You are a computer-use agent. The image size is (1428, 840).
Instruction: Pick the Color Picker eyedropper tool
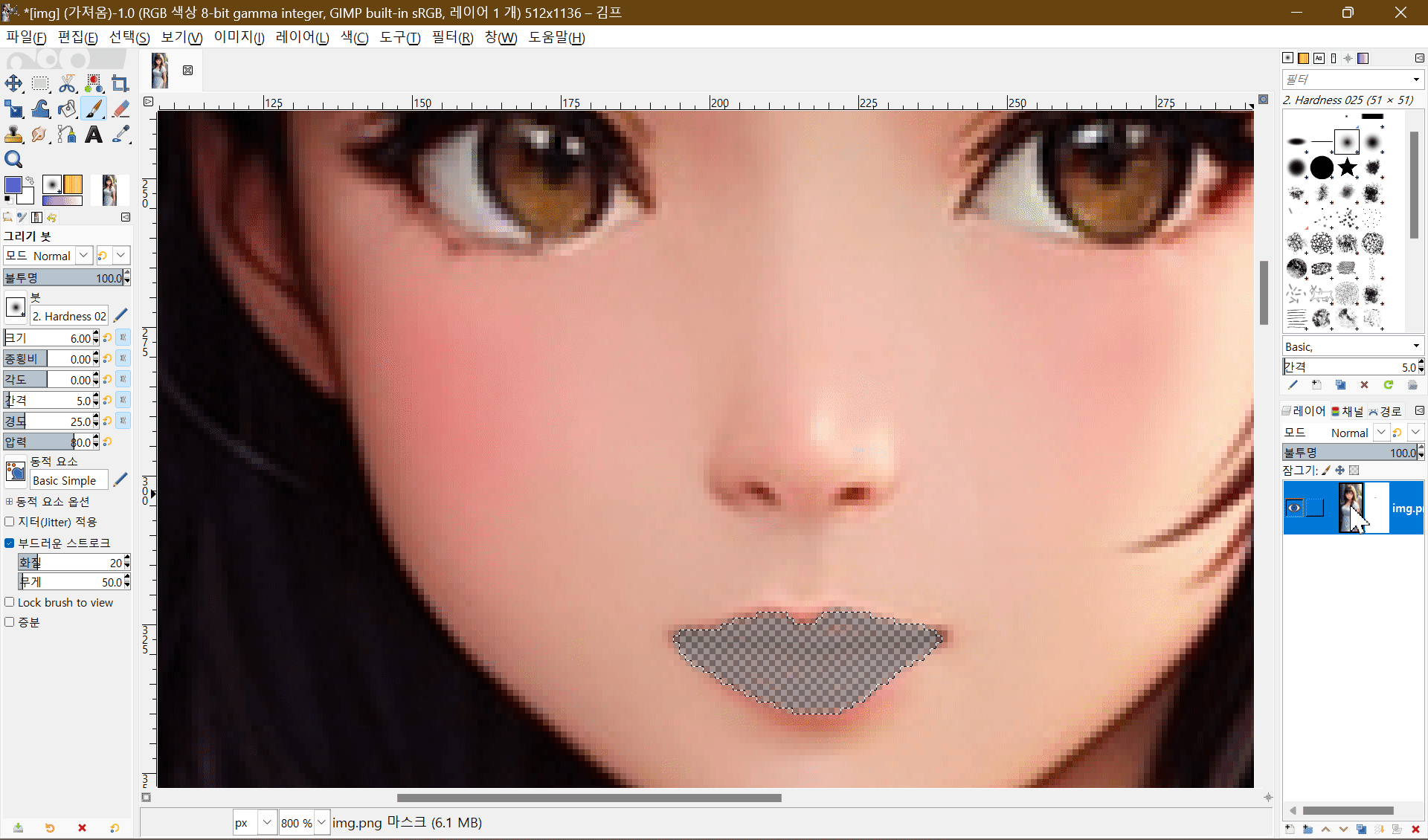click(120, 134)
